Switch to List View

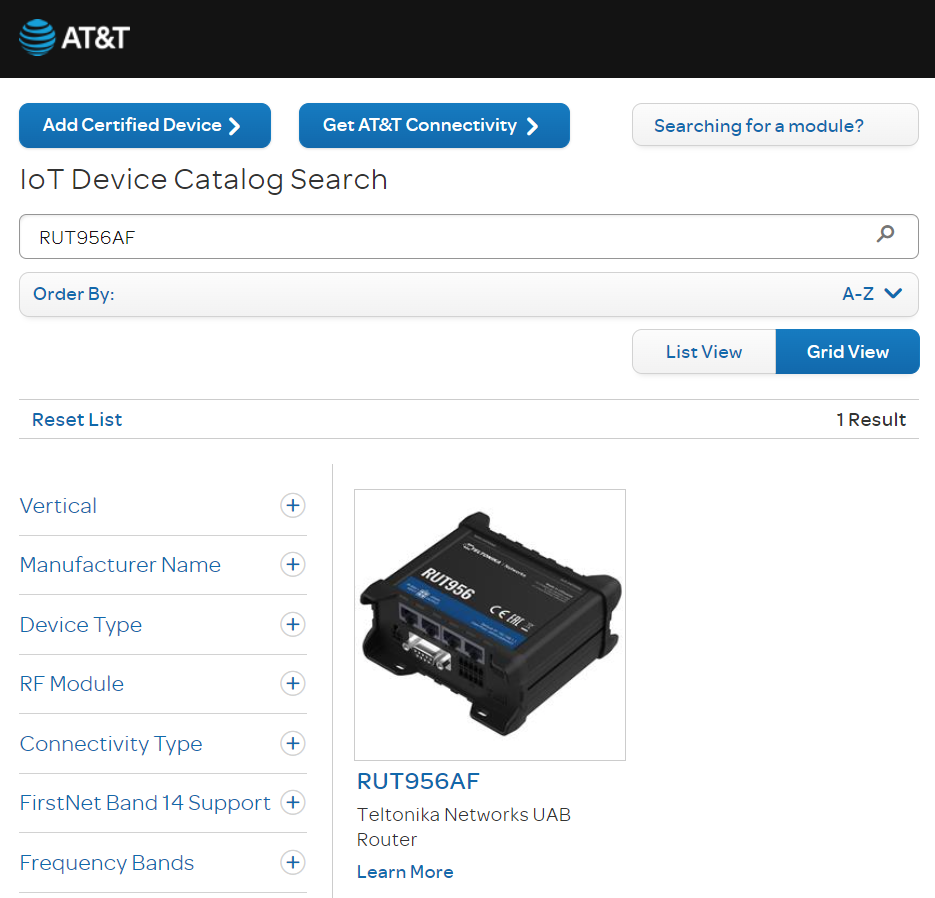[x=704, y=352]
